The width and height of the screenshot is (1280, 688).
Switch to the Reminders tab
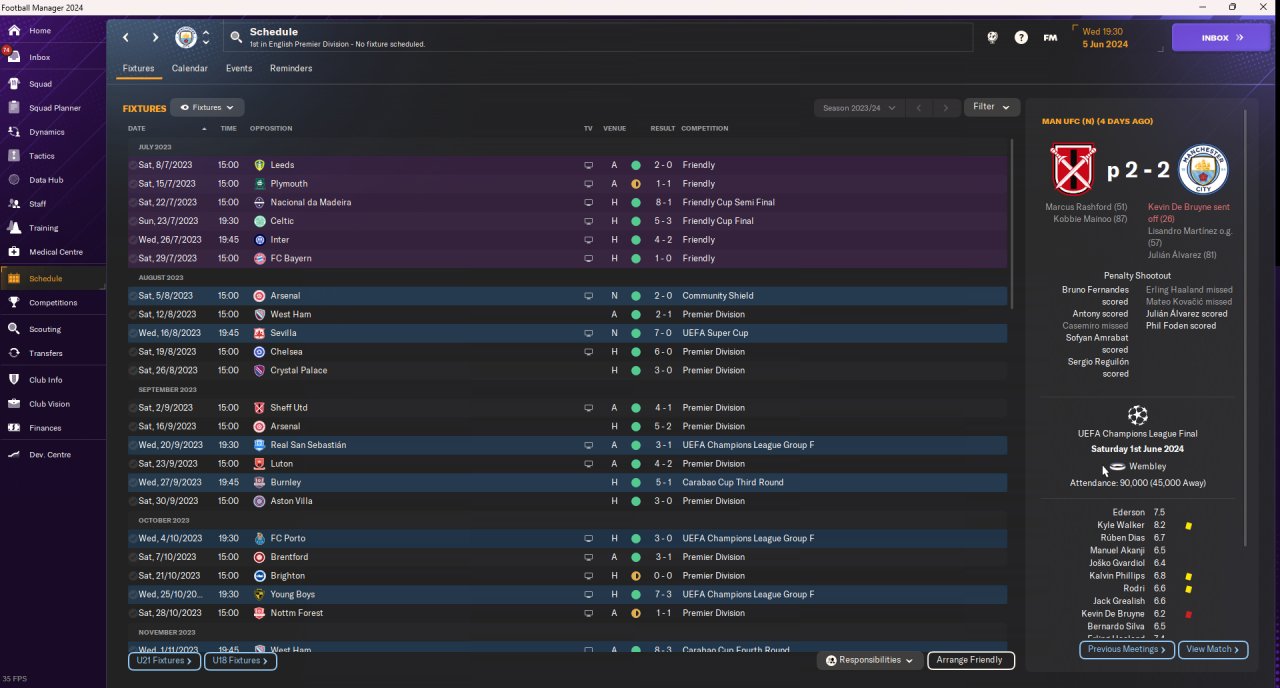[291, 69]
